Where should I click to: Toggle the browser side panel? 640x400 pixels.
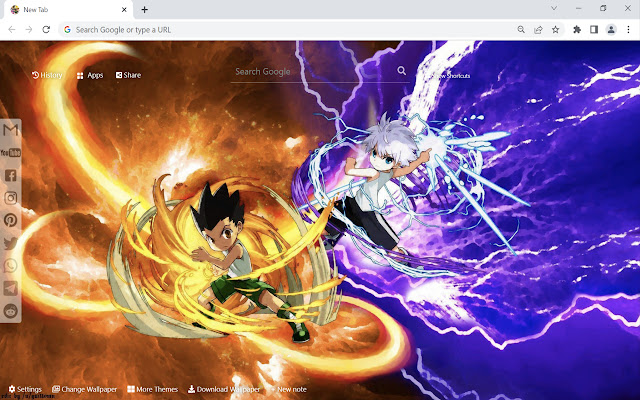pyautogui.click(x=594, y=29)
